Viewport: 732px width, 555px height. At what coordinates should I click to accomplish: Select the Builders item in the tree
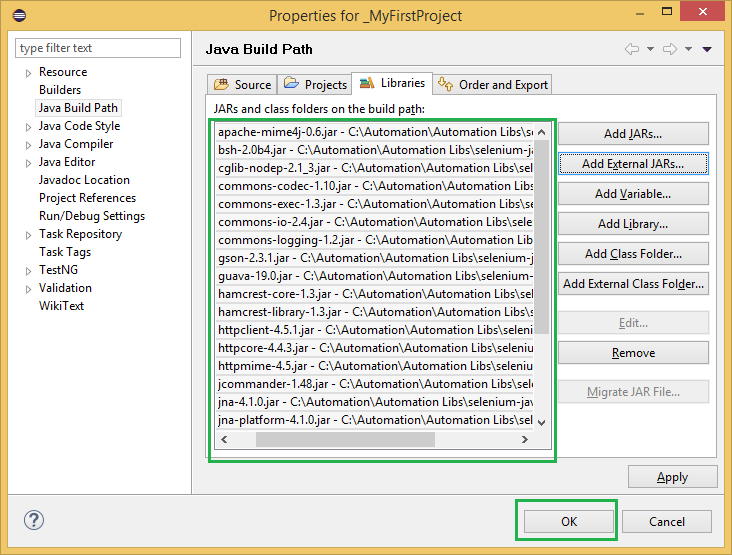[x=60, y=90]
